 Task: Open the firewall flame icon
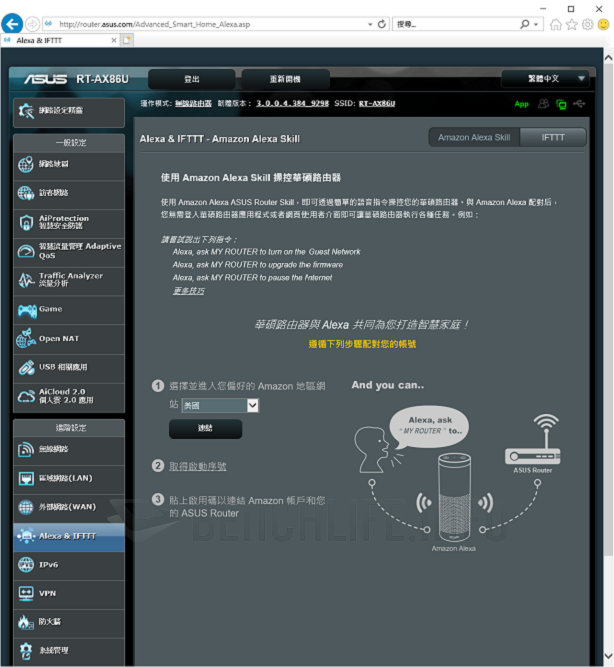point(26,622)
